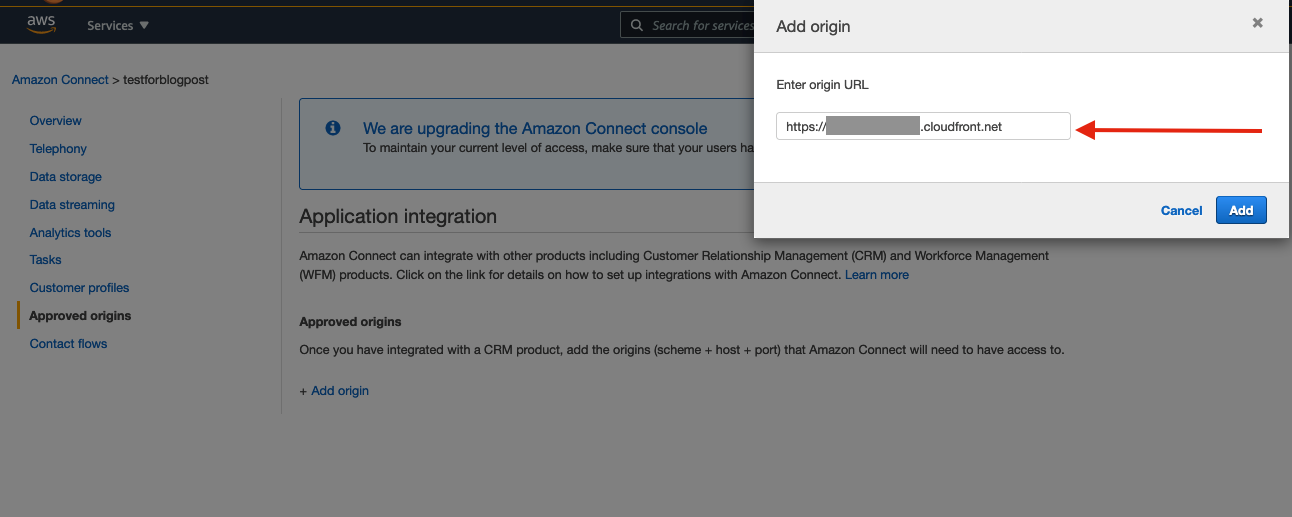Navigate to Analytics tools
This screenshot has height=517, width=1292.
70,233
